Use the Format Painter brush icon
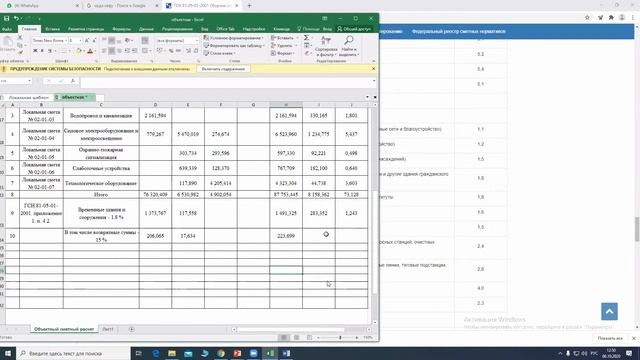 20,53
